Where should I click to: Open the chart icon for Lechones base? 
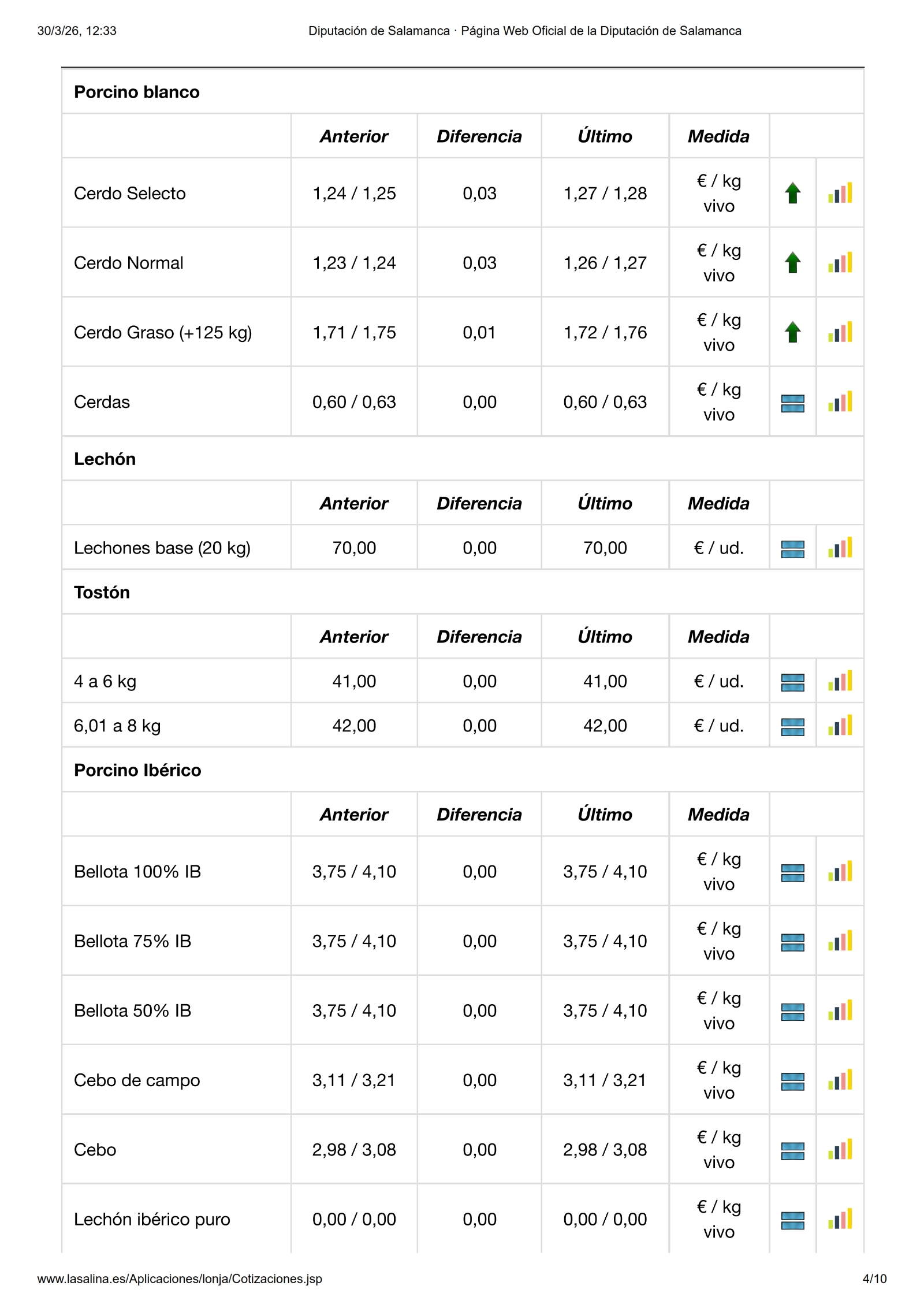840,548
